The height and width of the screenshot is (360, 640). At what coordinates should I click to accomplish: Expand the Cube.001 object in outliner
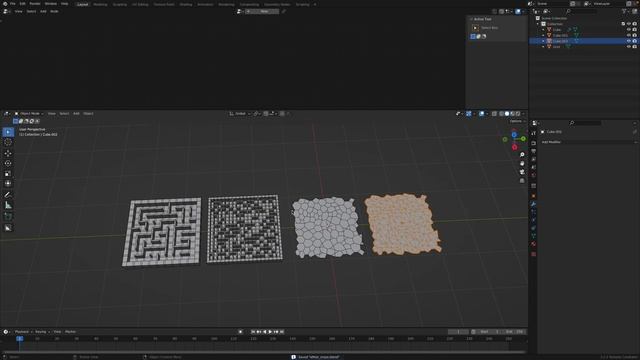543,35
